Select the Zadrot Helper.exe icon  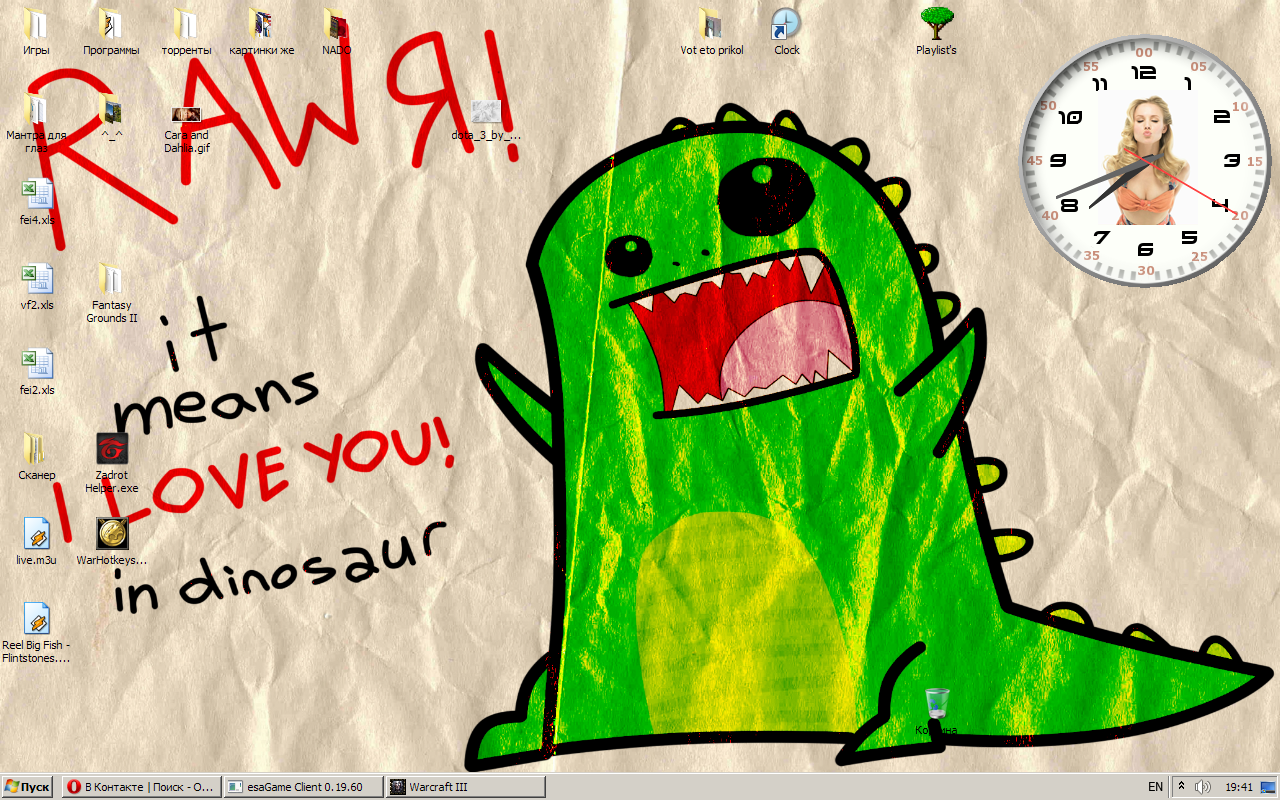click(111, 448)
